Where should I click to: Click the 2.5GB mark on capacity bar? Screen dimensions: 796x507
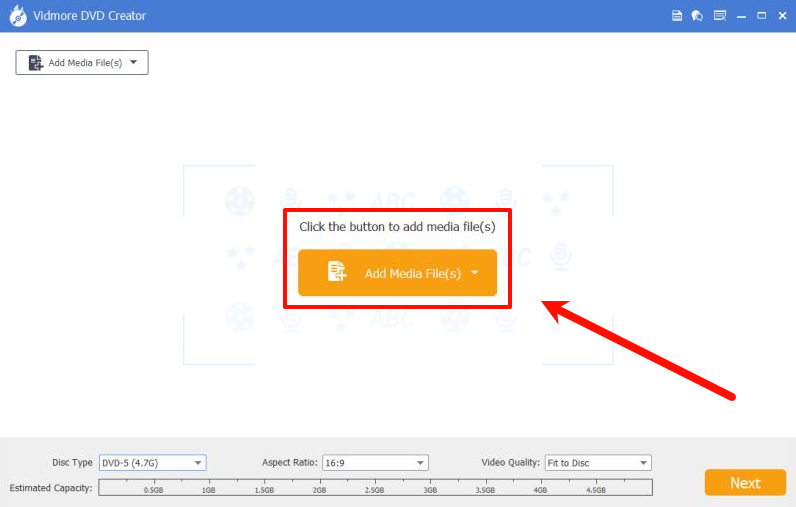[375, 490]
